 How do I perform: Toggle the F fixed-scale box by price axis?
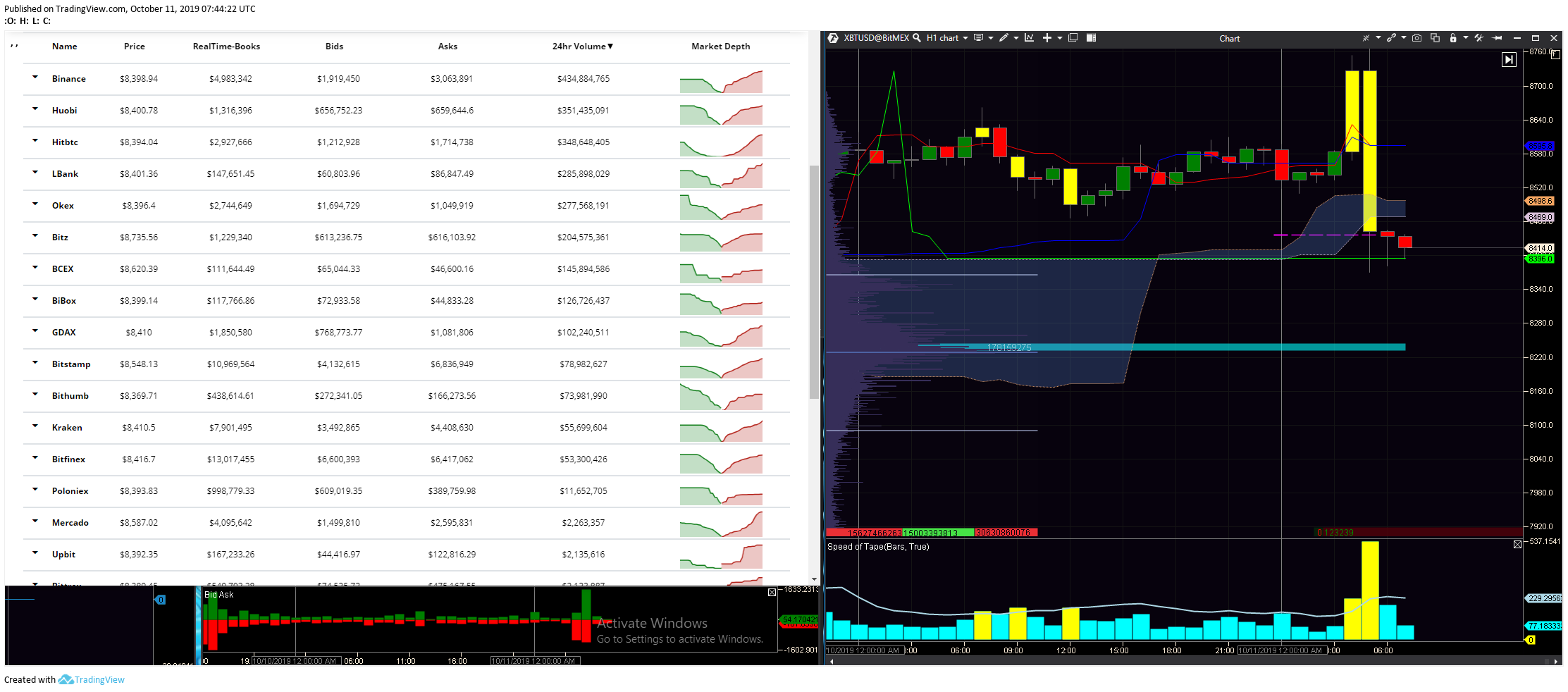pyautogui.click(x=1555, y=54)
